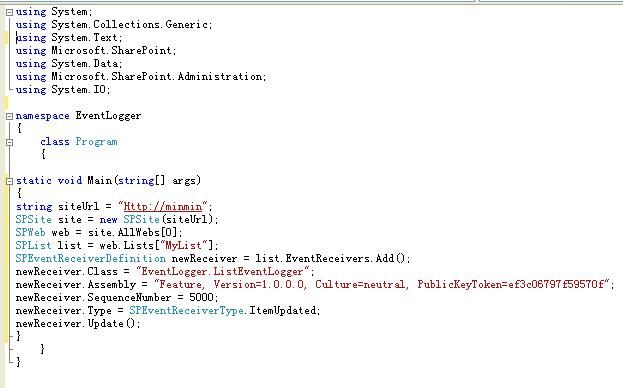
Task: Click the 'newReceiver.Assembly' property
Action: click(x=76, y=284)
